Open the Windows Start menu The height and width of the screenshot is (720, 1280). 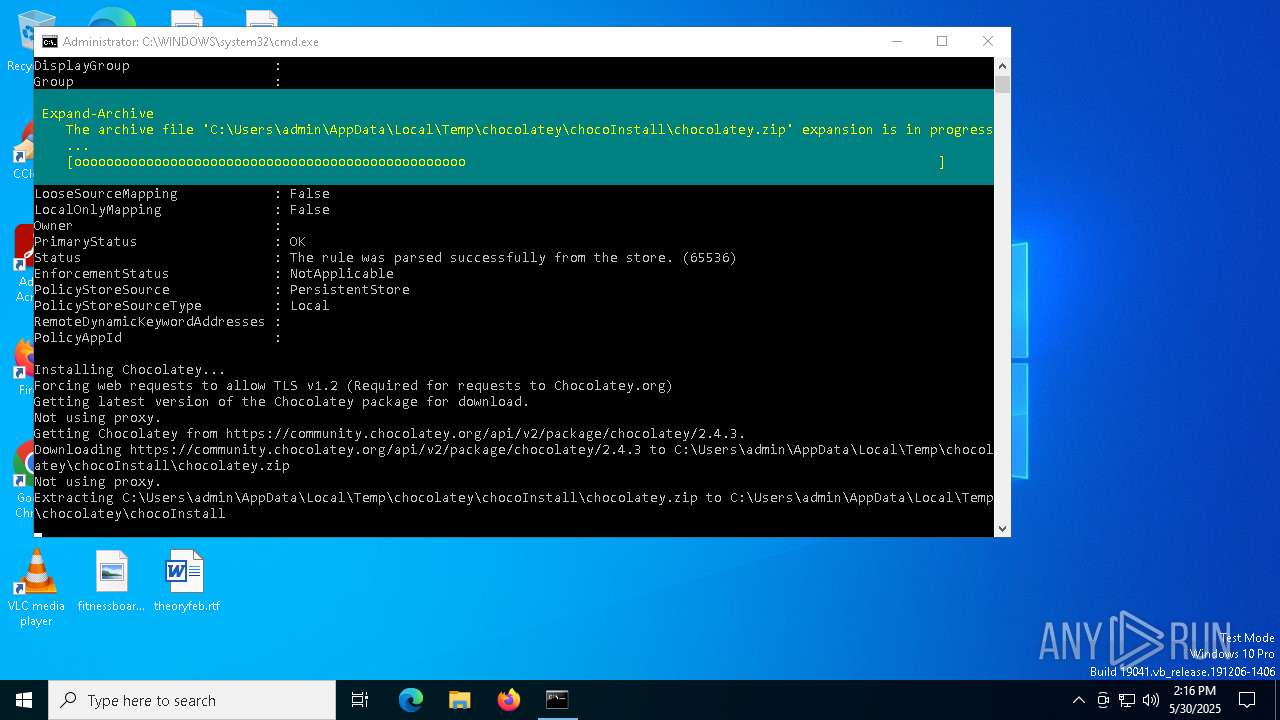(24, 700)
